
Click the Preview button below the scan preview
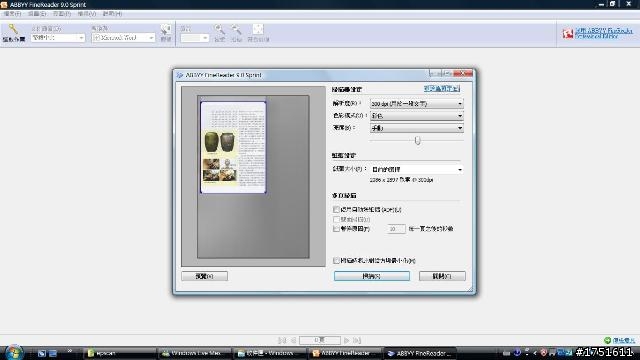[204, 276]
